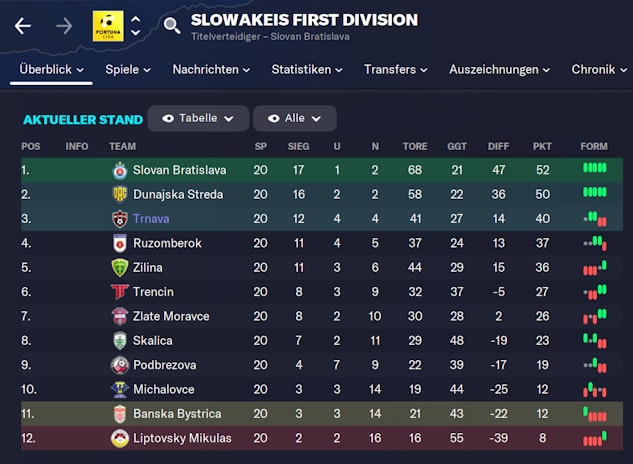633x464 pixels.
Task: Open the Statistiken tab
Action: click(x=307, y=70)
